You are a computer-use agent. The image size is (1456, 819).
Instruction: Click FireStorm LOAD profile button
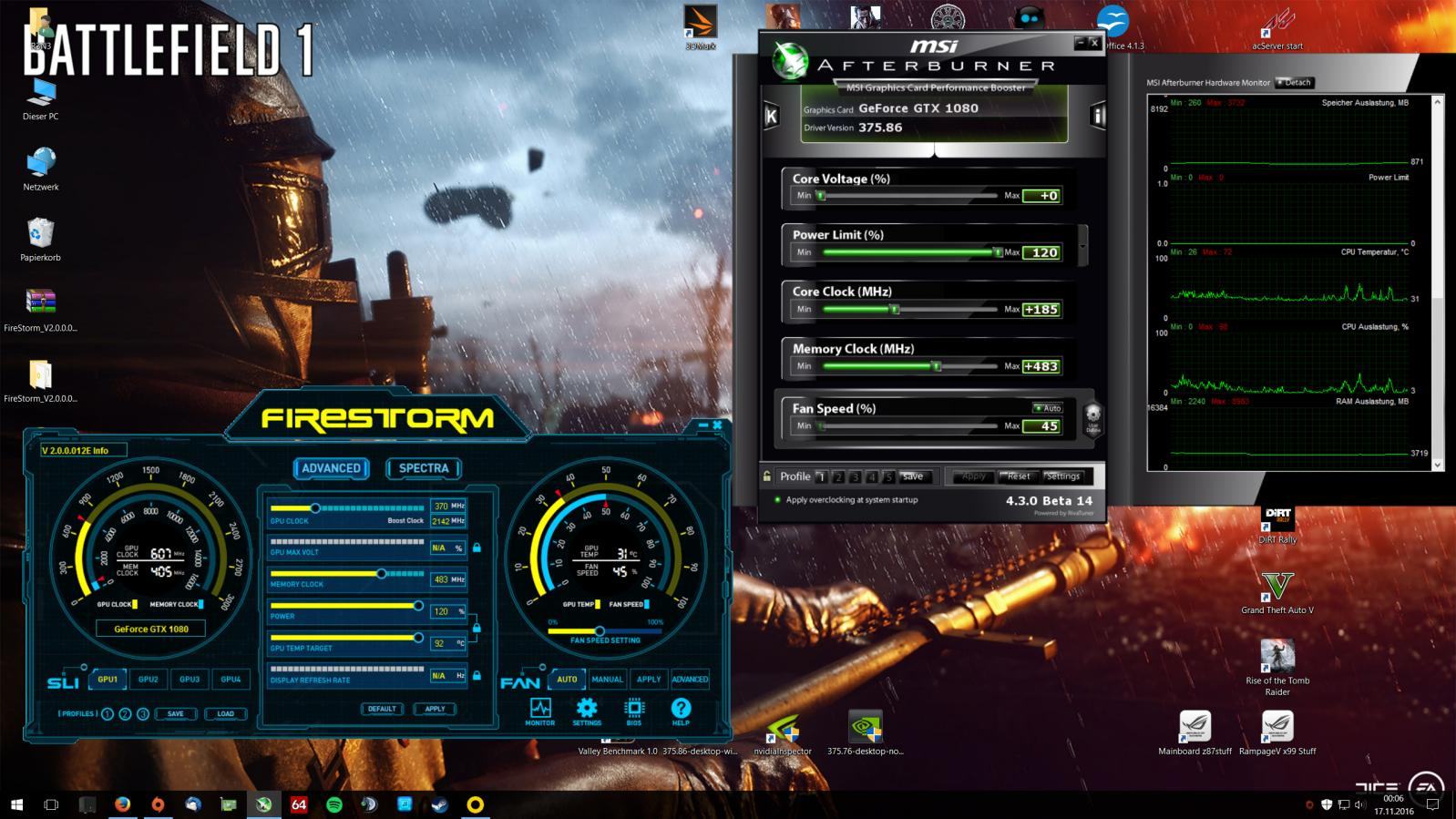click(226, 714)
